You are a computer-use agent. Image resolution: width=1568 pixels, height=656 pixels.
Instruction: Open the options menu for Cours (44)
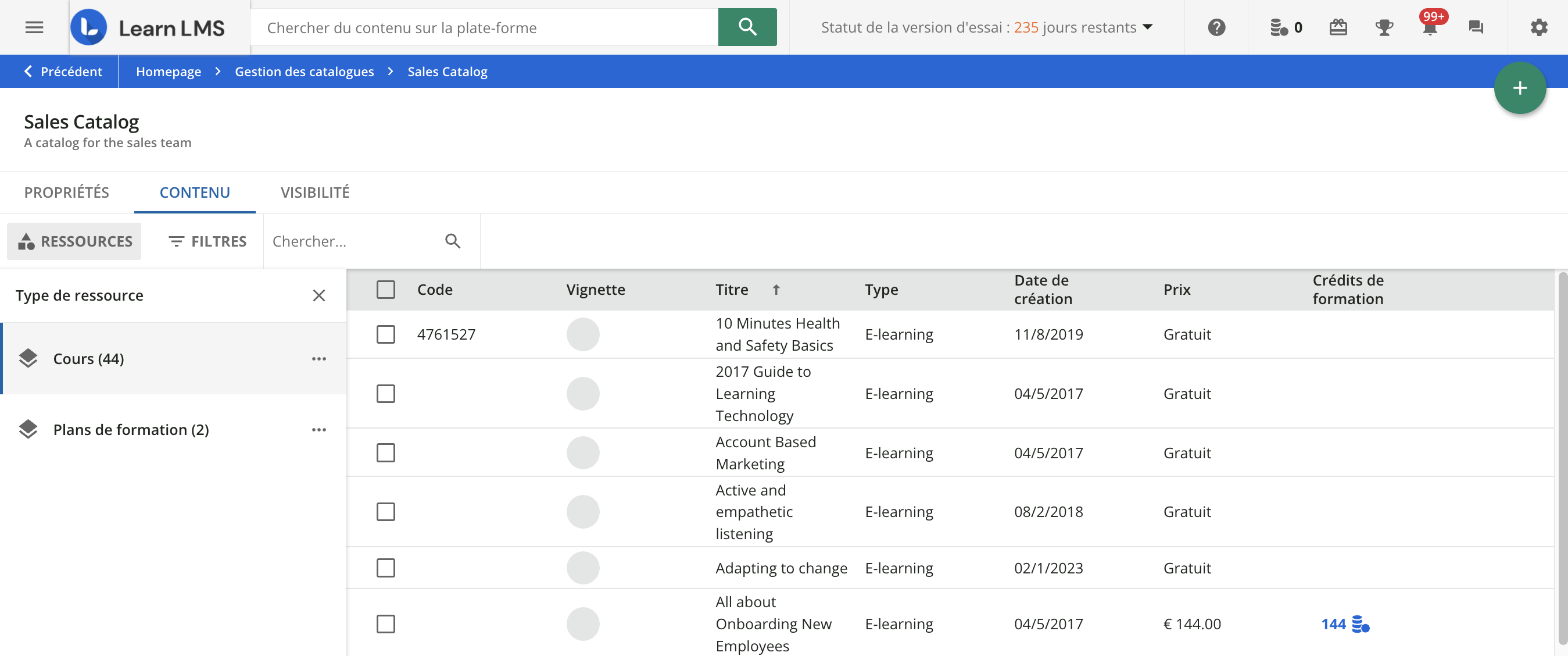[x=319, y=359]
